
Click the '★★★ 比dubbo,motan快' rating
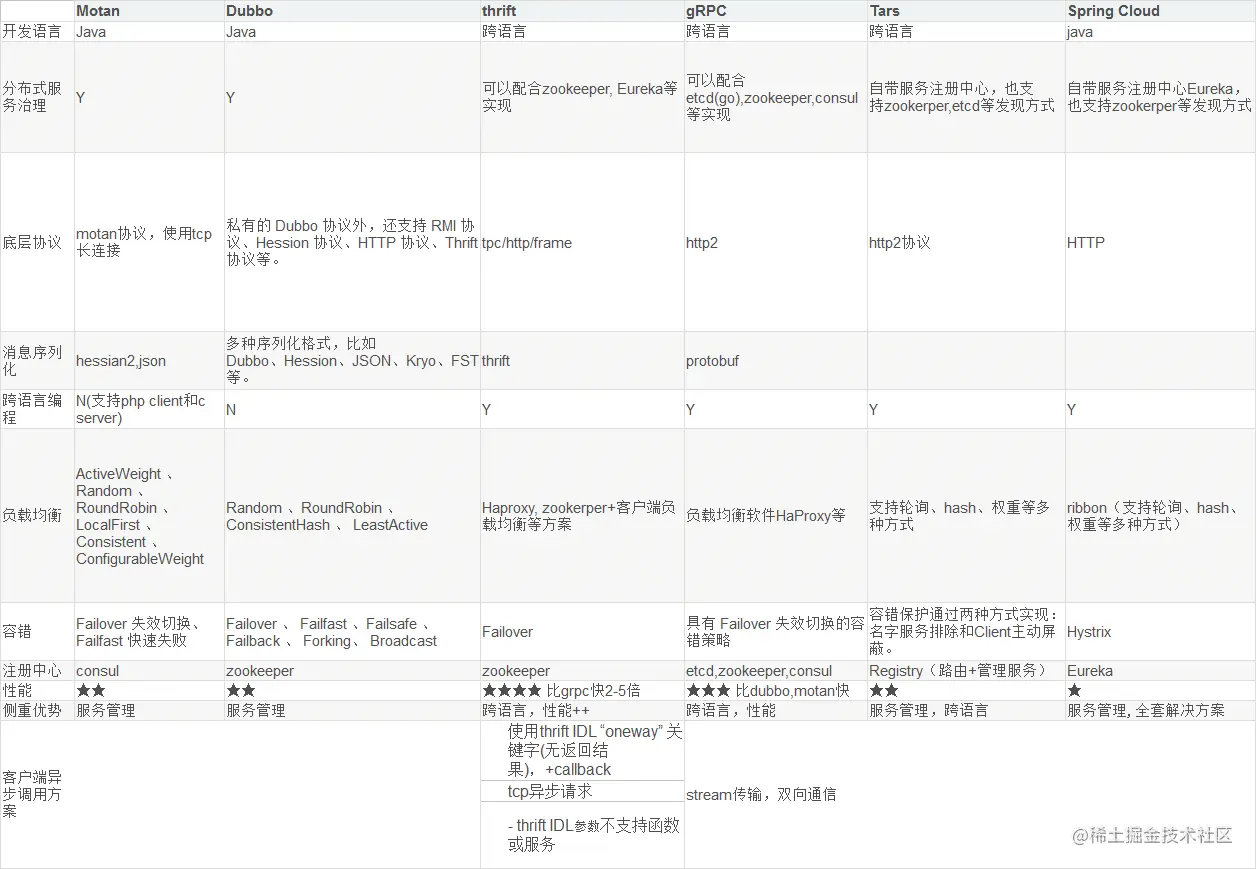(767, 690)
